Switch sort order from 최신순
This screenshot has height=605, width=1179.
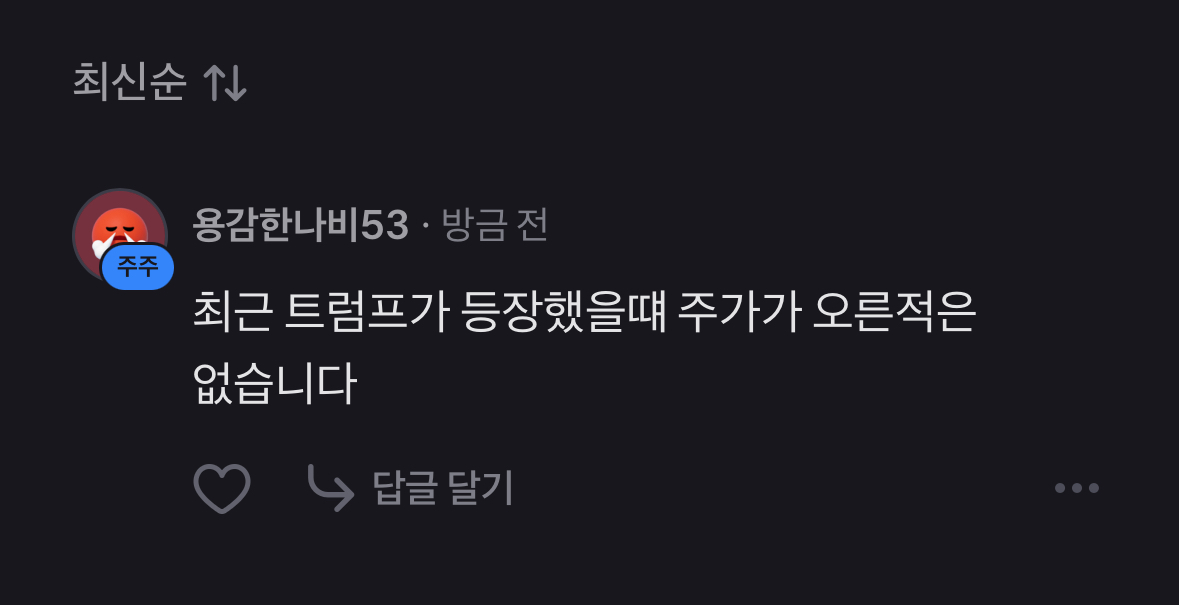pyautogui.click(x=159, y=82)
